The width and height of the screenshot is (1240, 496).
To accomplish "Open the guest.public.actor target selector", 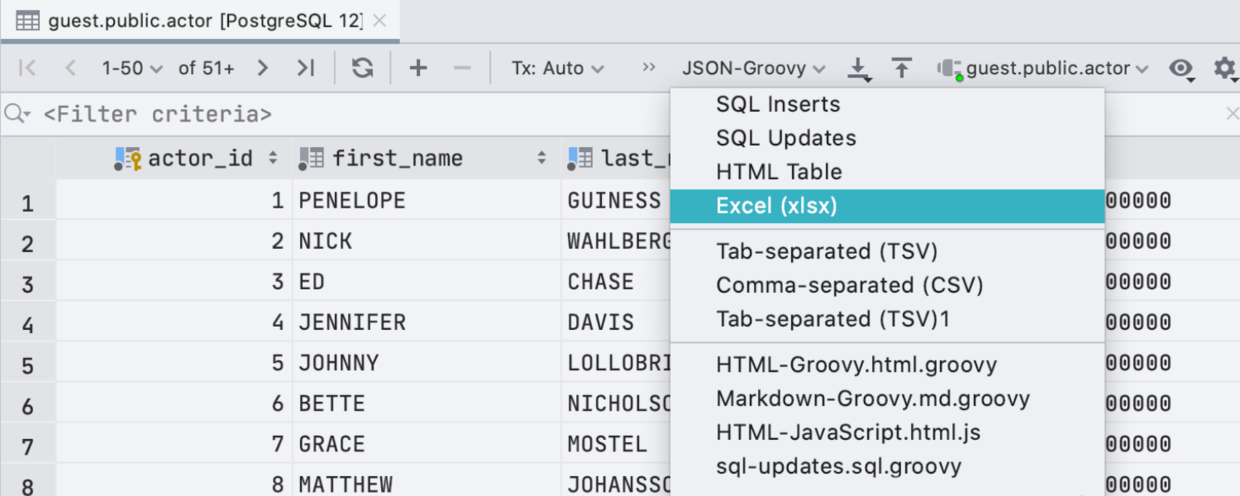I will click(x=1046, y=68).
